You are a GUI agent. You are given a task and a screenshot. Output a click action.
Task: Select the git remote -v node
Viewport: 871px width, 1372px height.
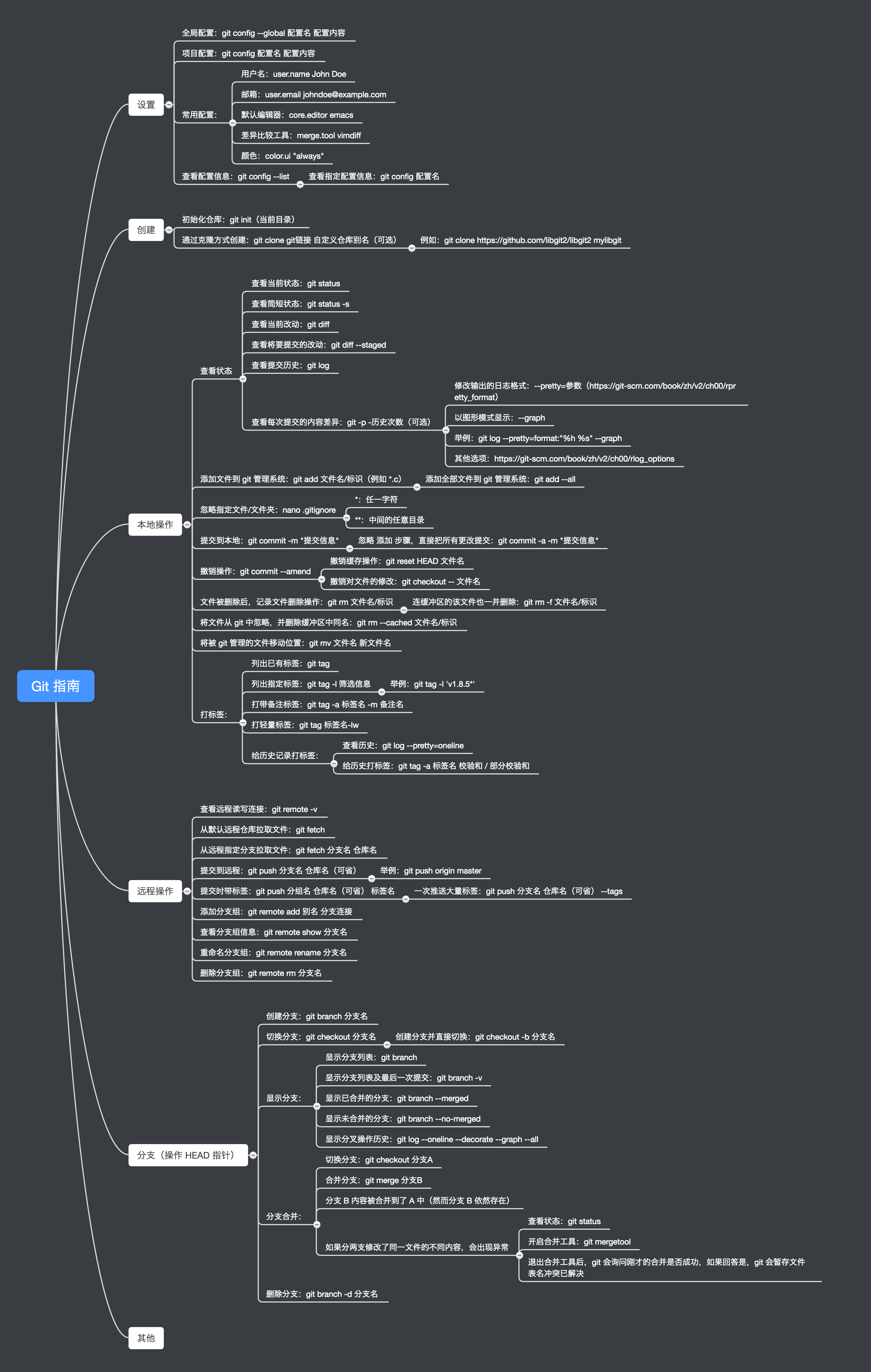click(x=258, y=809)
